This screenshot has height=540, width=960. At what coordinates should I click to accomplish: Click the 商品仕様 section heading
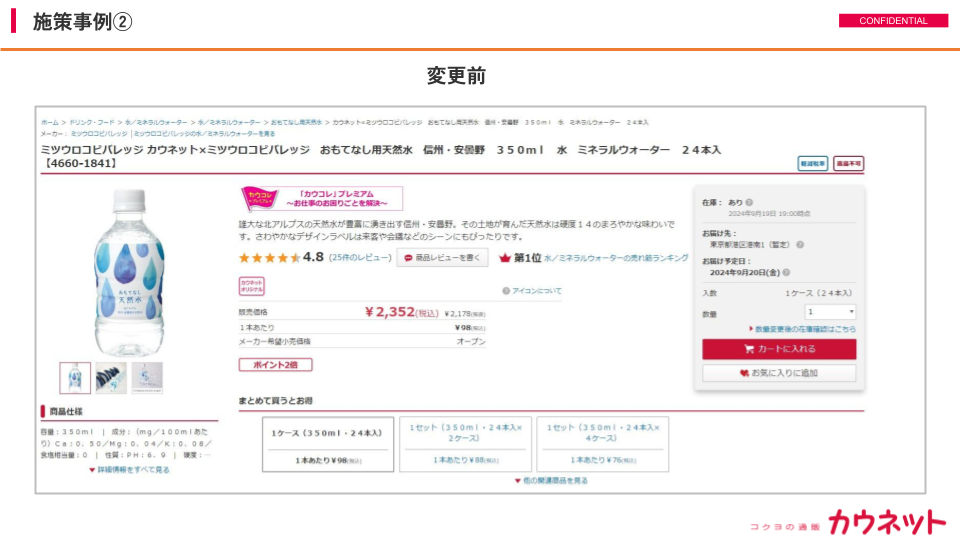click(x=66, y=411)
